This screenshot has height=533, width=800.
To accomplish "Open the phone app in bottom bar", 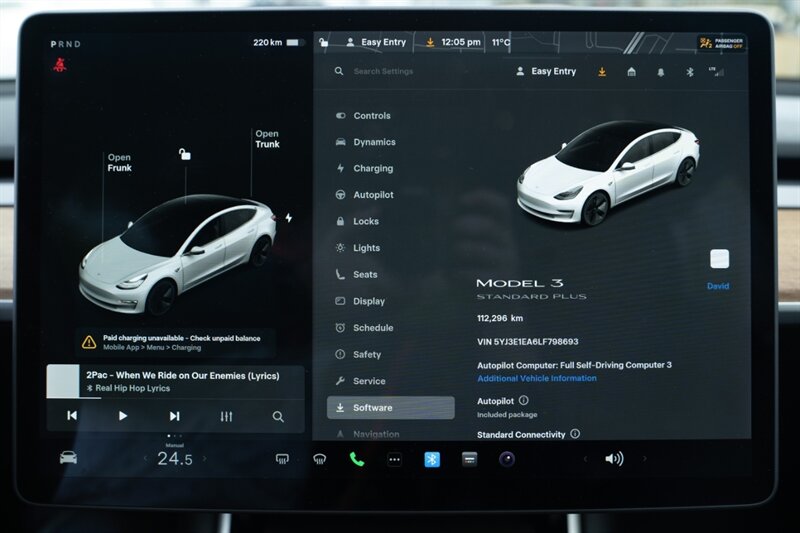I will (x=357, y=459).
